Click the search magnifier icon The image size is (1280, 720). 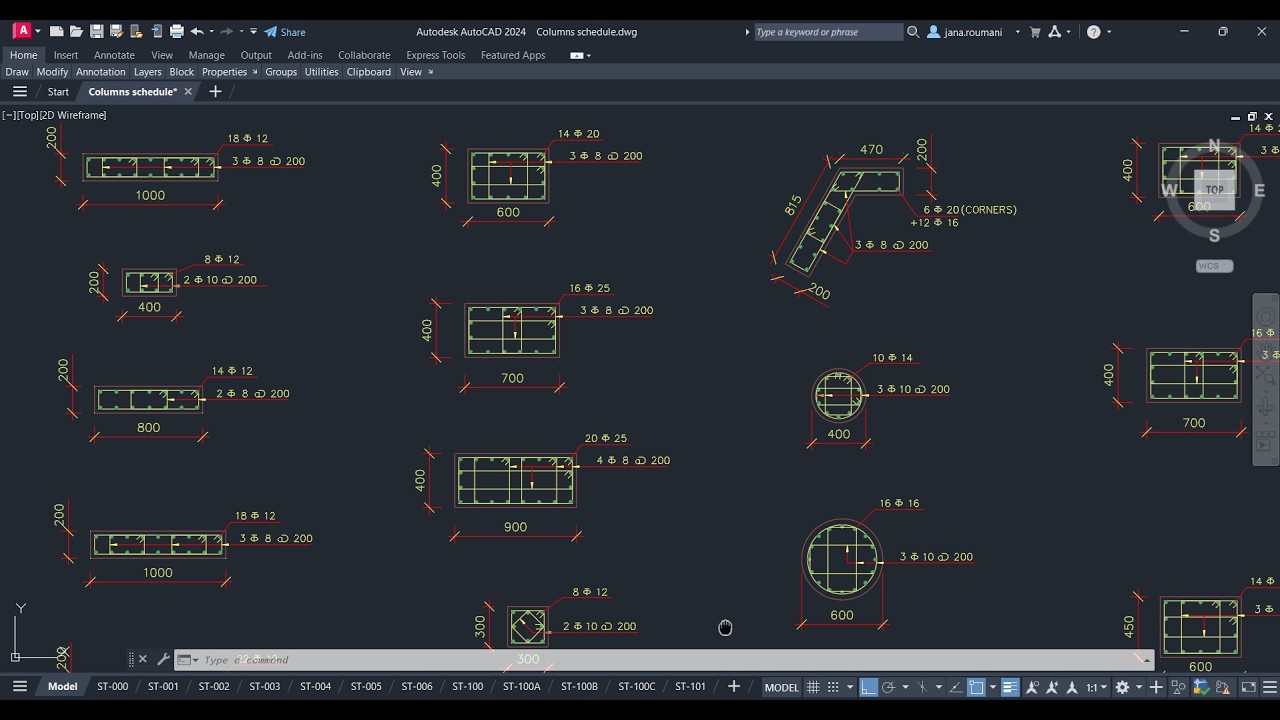coord(913,32)
